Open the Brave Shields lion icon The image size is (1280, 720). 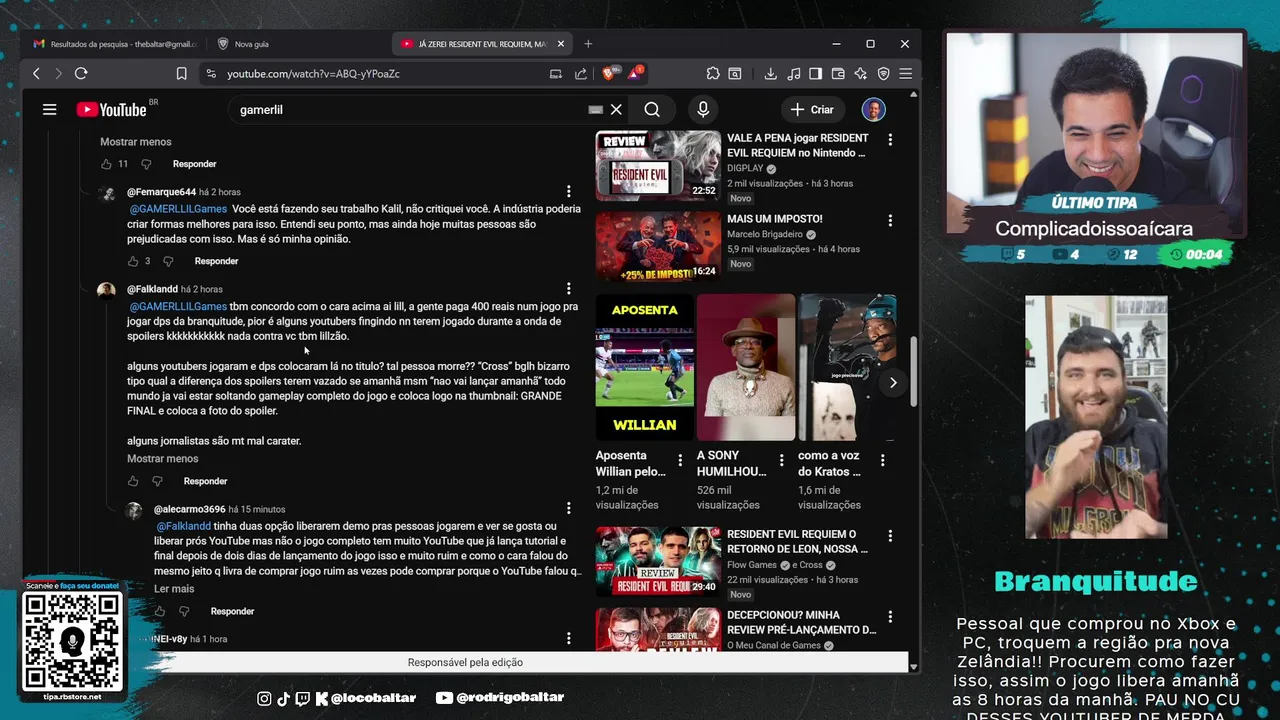click(609, 73)
